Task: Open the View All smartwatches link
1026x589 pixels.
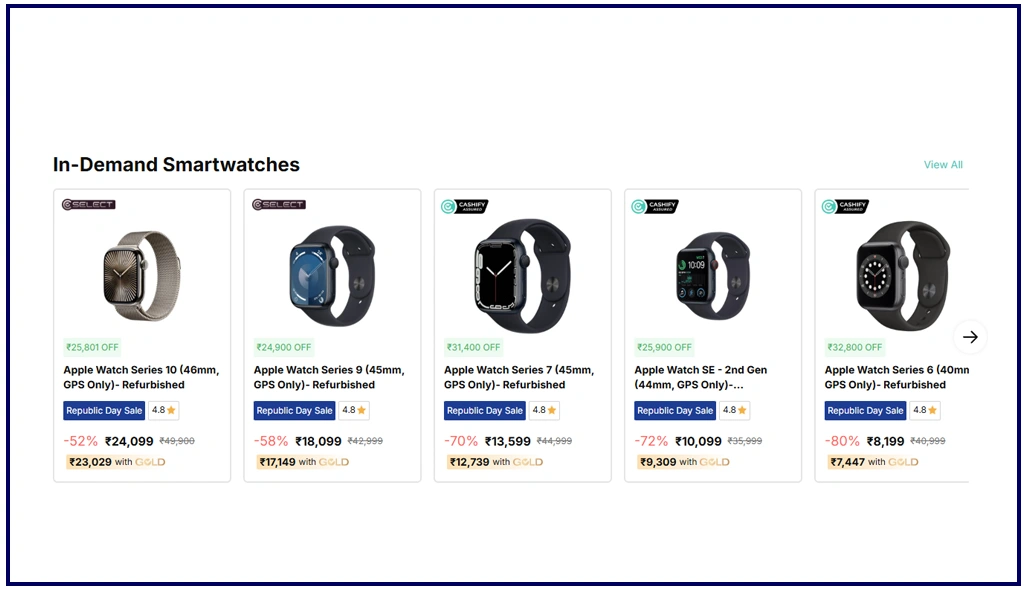Action: [942, 165]
